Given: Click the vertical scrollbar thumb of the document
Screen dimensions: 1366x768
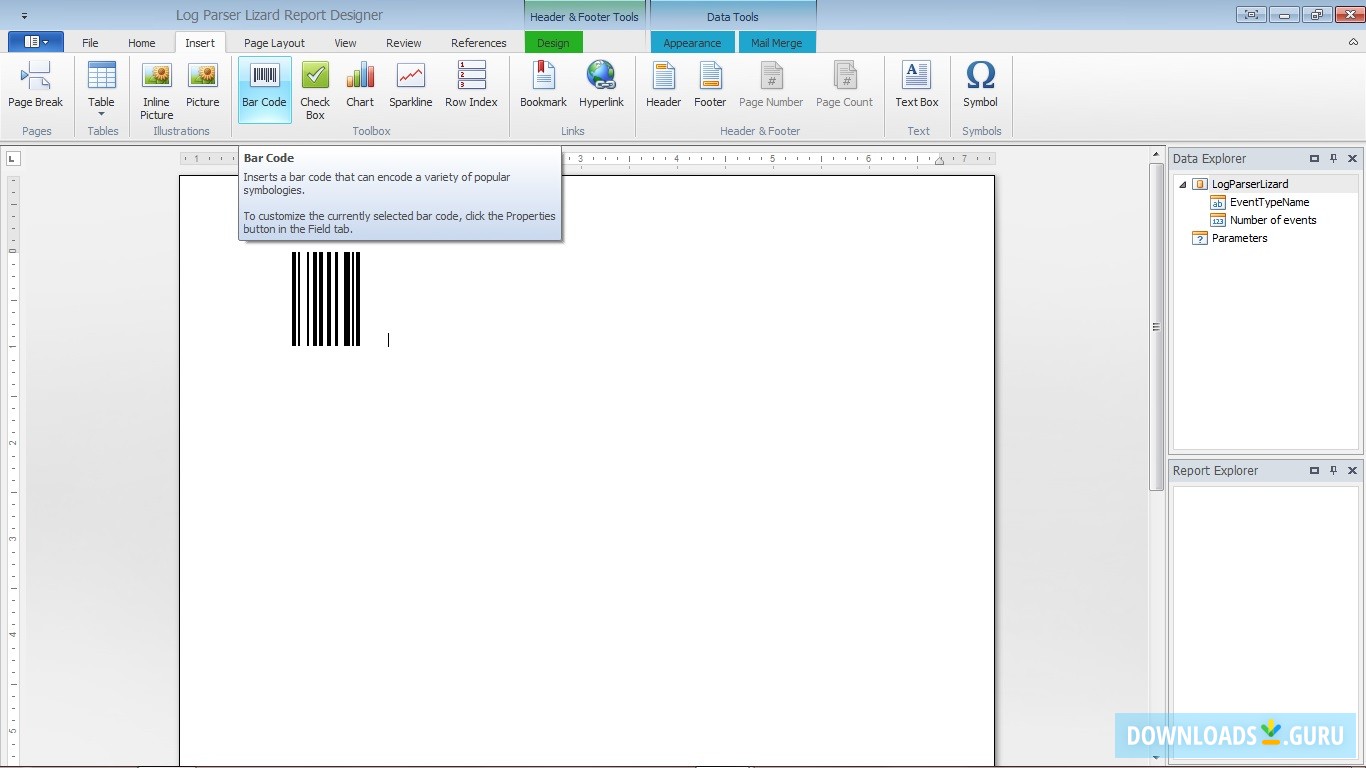Looking at the screenshot, I should (1156, 325).
